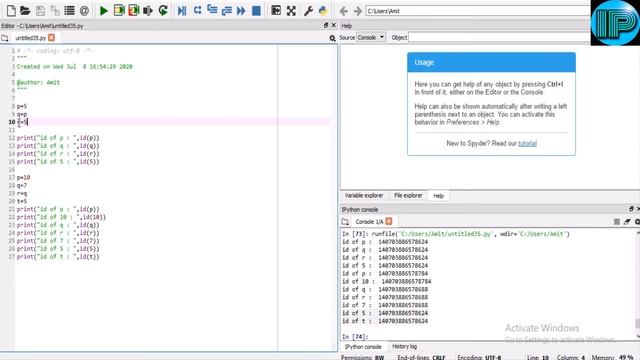Click '@author: Amit' line in the editor
This screenshot has width=640, height=360.
pyautogui.click(x=38, y=82)
